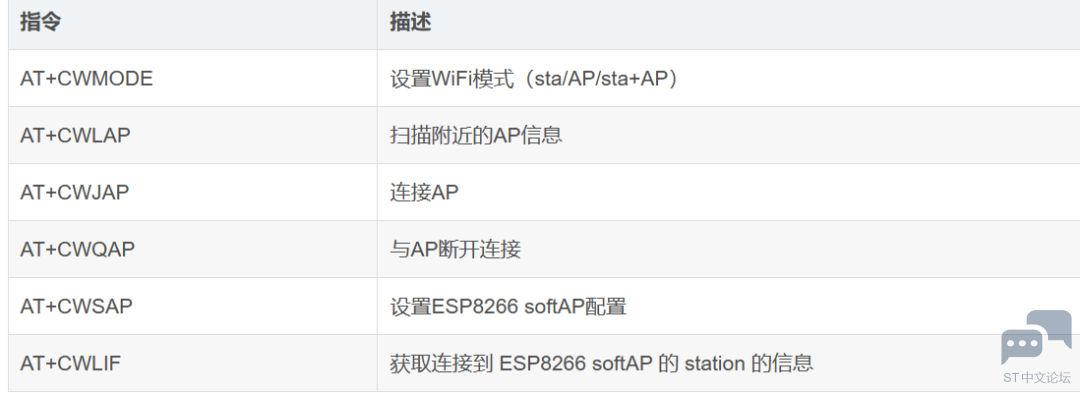Click the 扫描附近的AP信息 description
Screen dimensions: 1080x393
pos(476,136)
